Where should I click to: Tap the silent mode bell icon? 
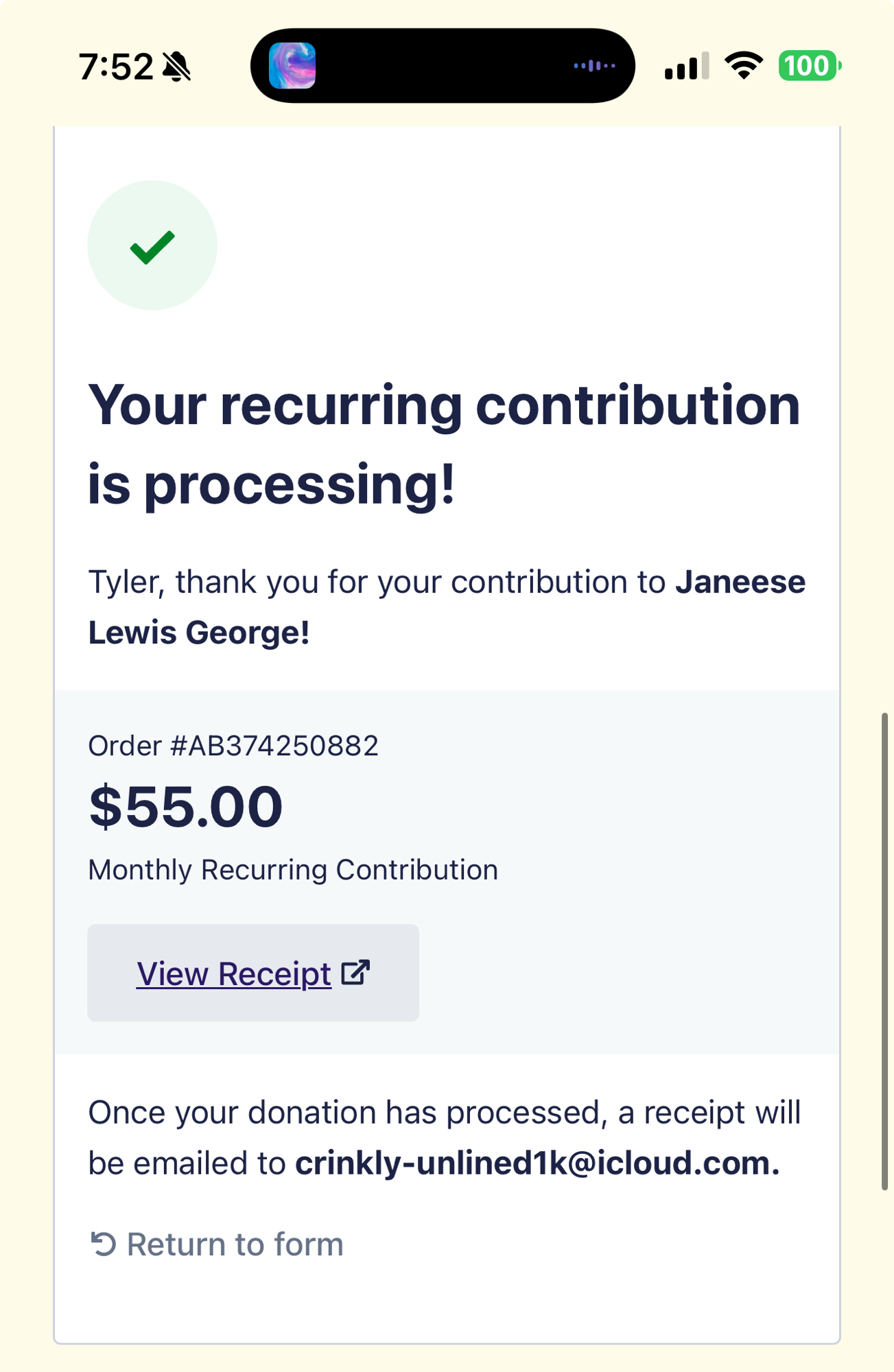click(177, 67)
